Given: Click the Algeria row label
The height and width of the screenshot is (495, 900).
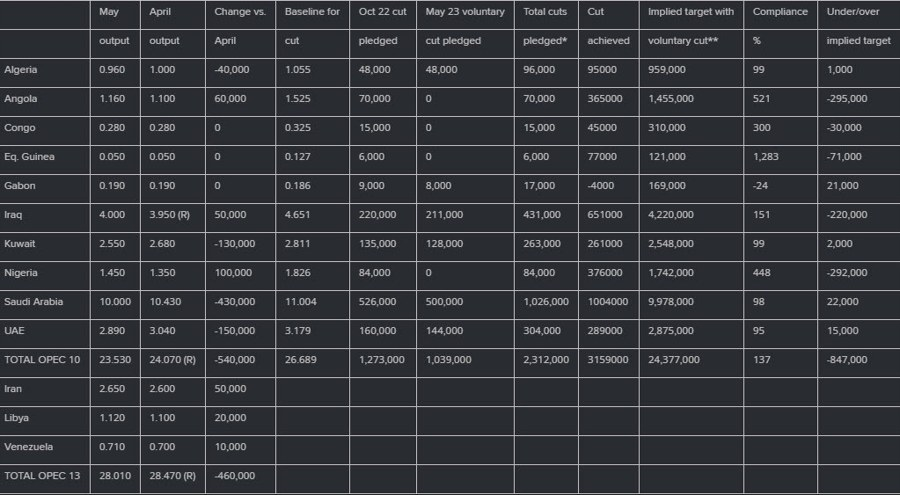Looking at the screenshot, I should (x=20, y=70).
